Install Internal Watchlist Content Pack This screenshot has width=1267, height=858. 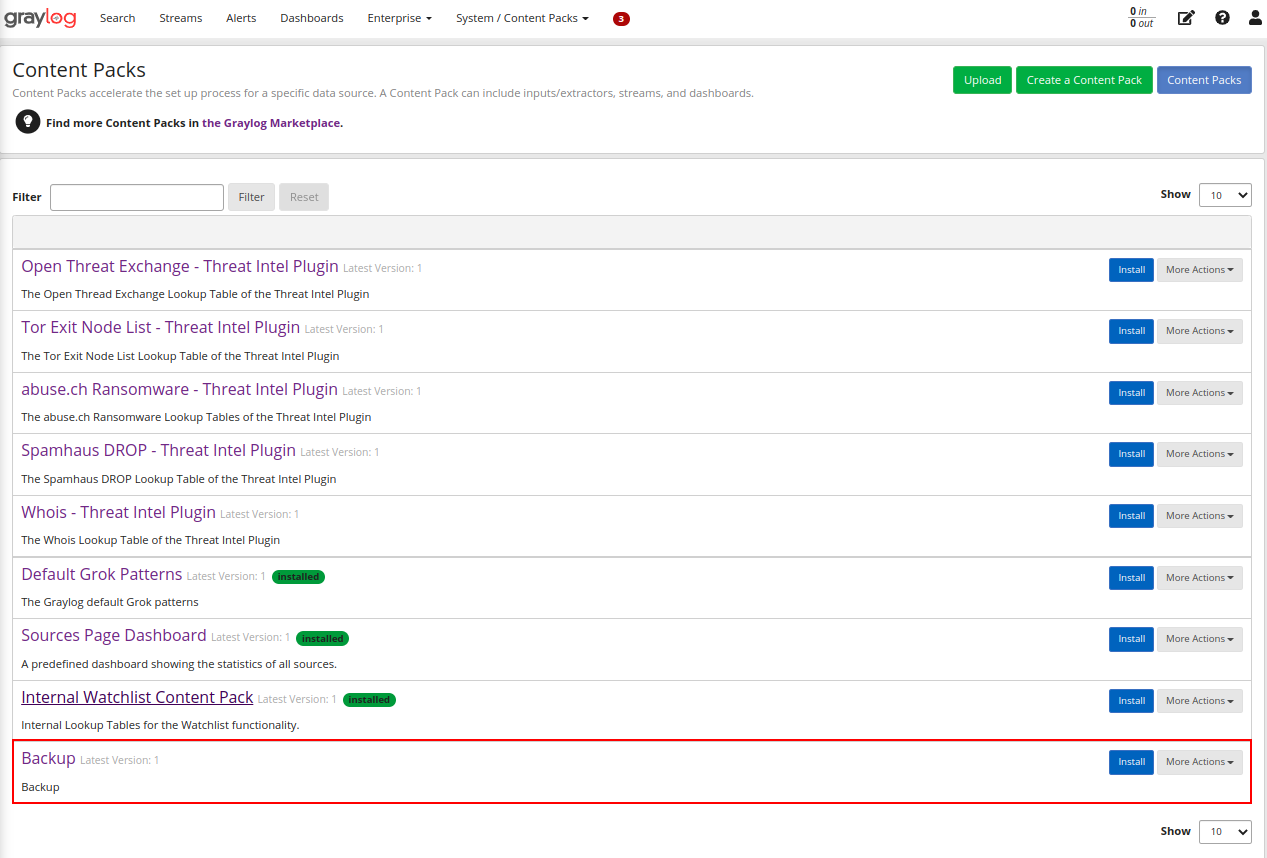click(x=1131, y=701)
